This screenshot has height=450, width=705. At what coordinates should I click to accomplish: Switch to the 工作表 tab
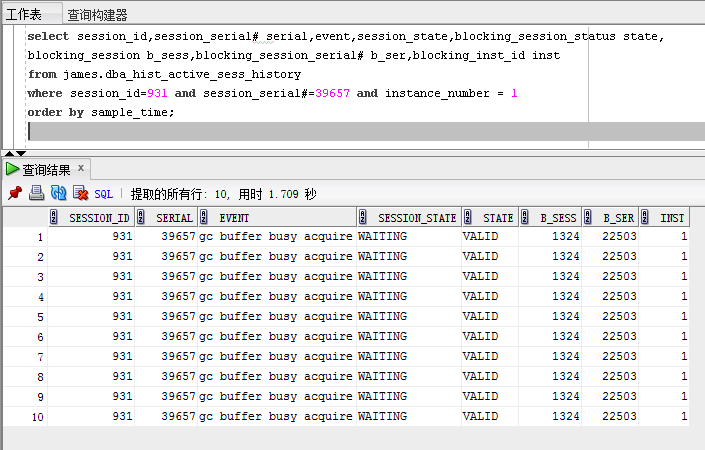tap(23, 14)
